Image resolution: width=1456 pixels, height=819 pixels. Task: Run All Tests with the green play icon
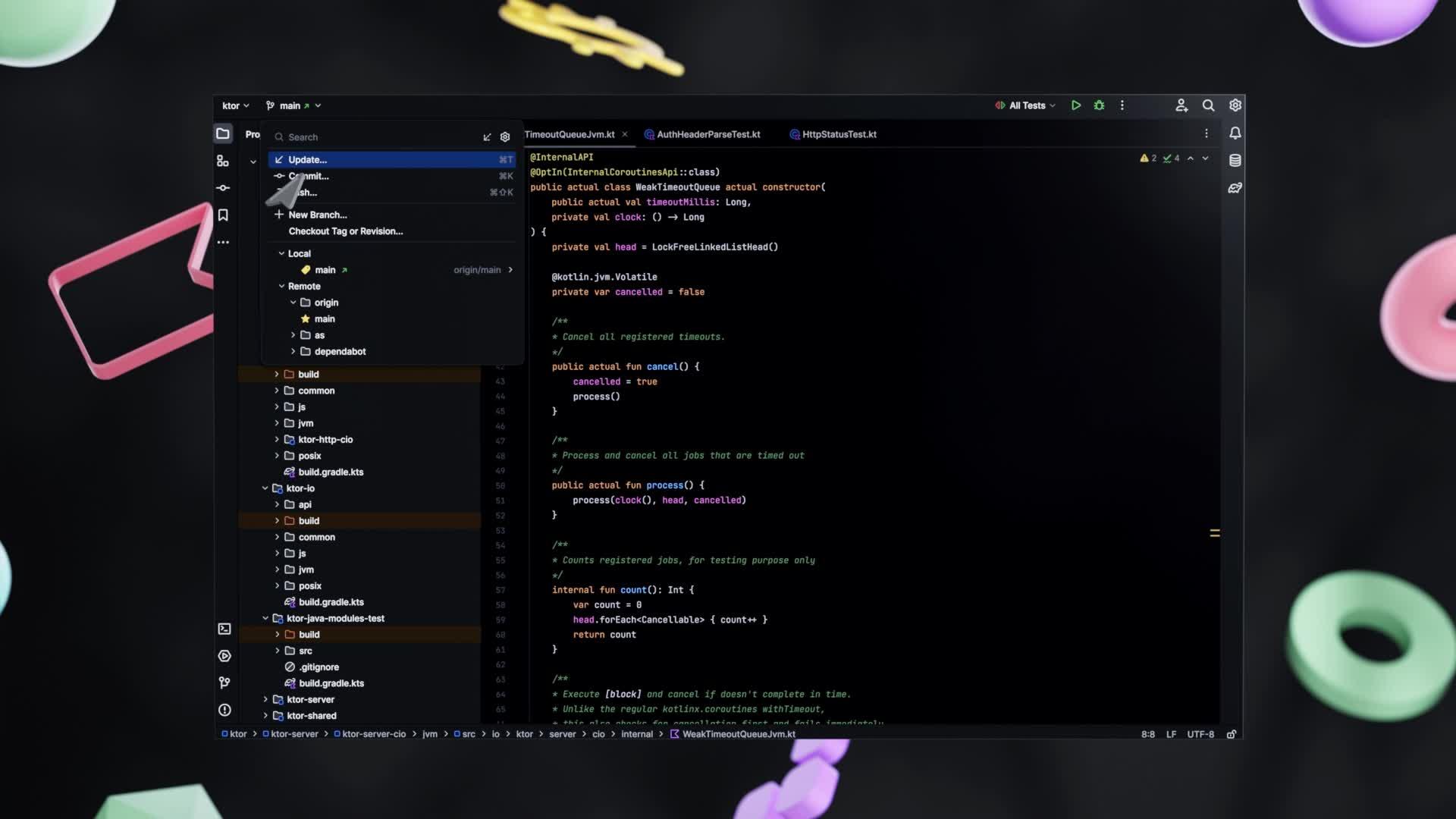(x=1076, y=105)
